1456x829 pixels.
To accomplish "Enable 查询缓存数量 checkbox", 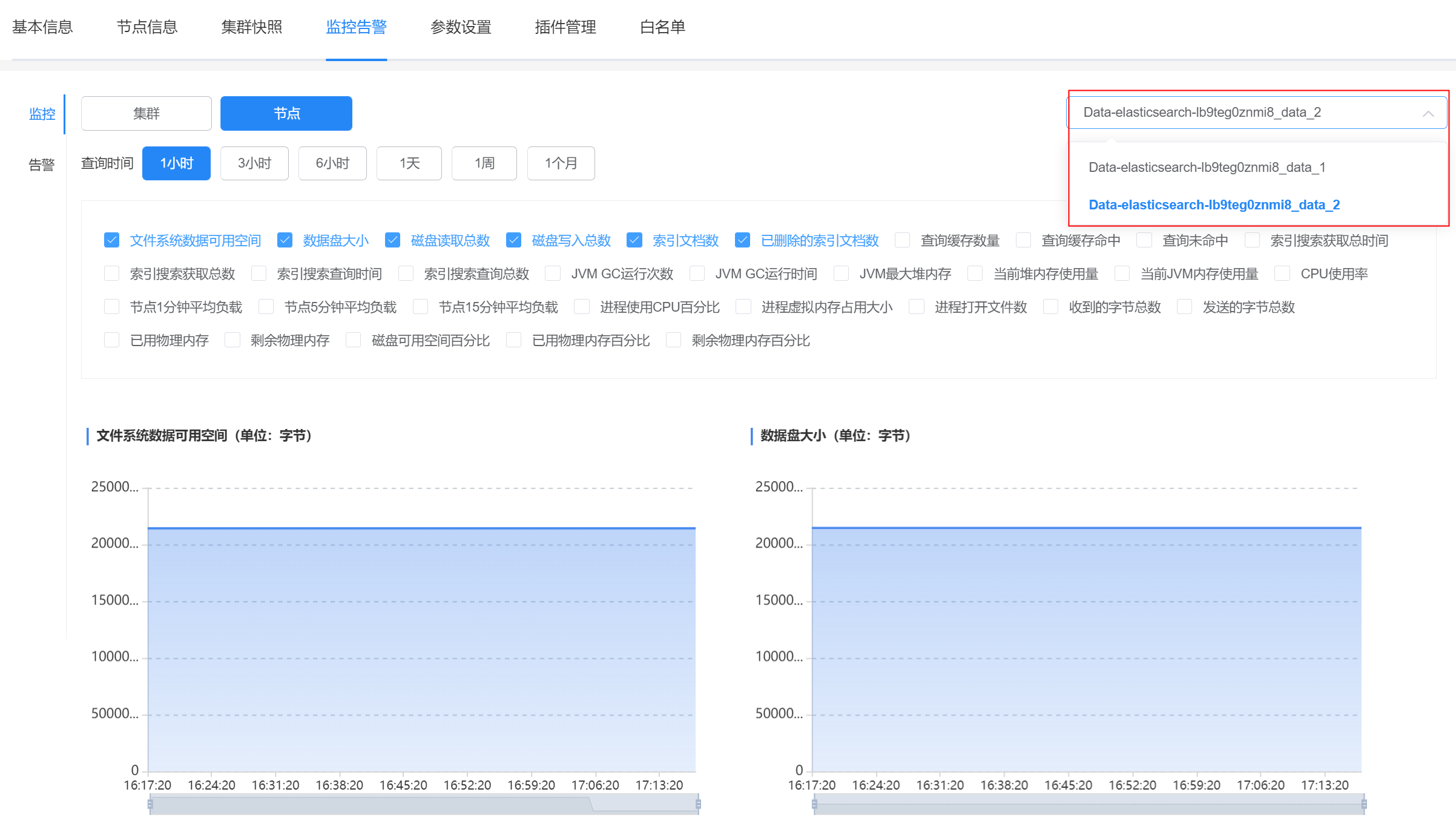I will [x=902, y=240].
